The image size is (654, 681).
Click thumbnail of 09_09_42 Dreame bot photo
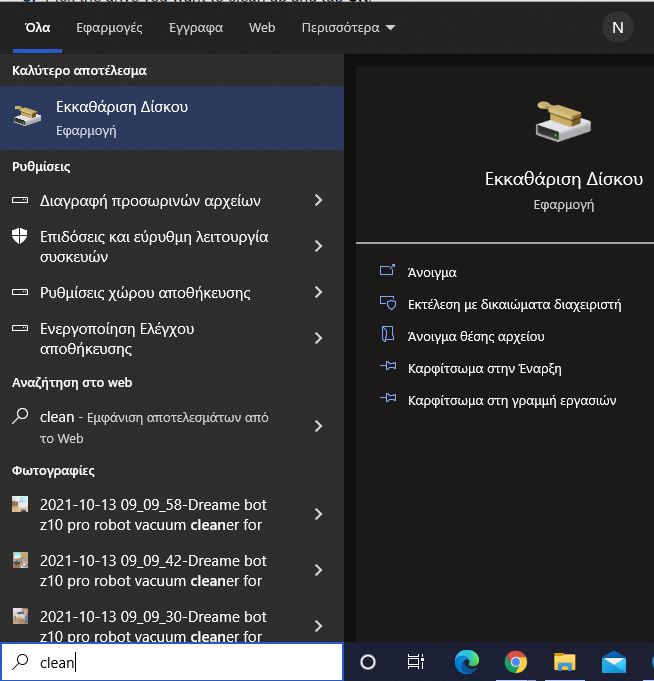20,560
